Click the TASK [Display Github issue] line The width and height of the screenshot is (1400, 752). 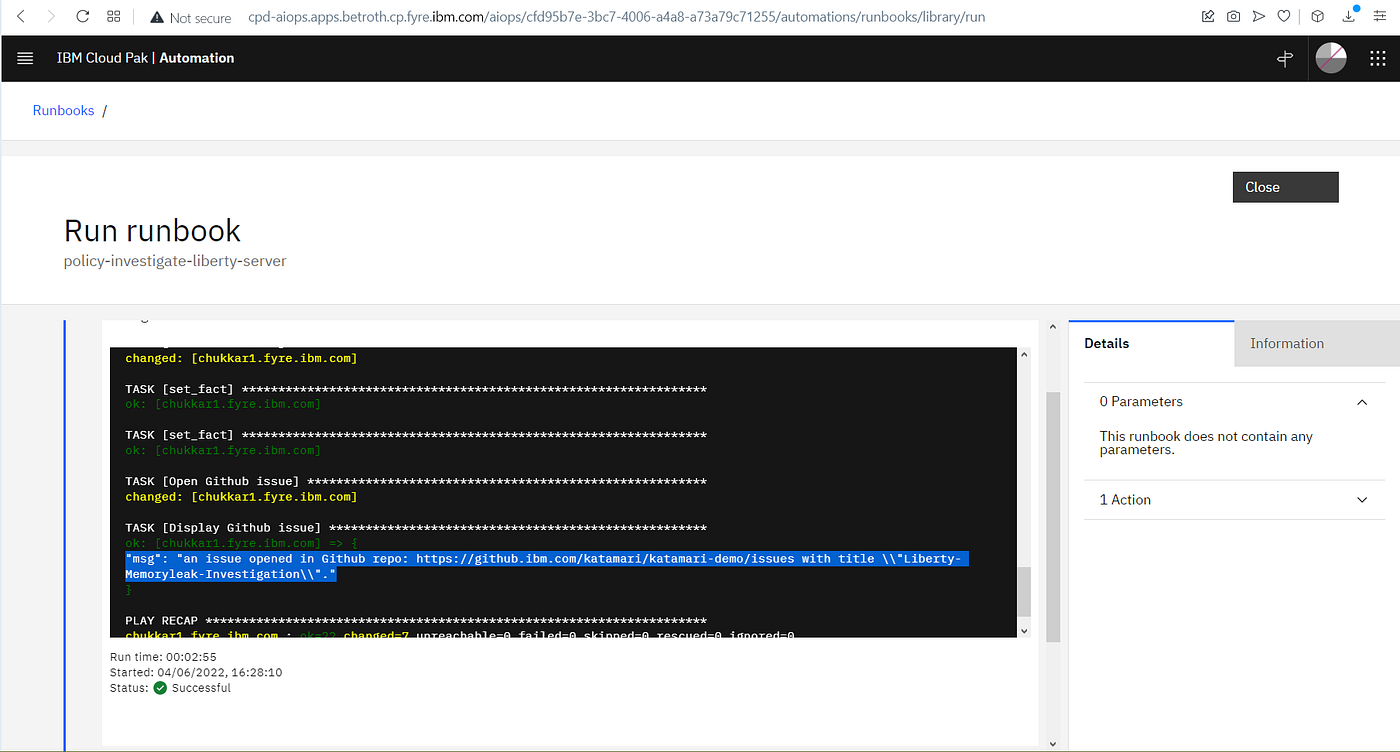point(416,528)
